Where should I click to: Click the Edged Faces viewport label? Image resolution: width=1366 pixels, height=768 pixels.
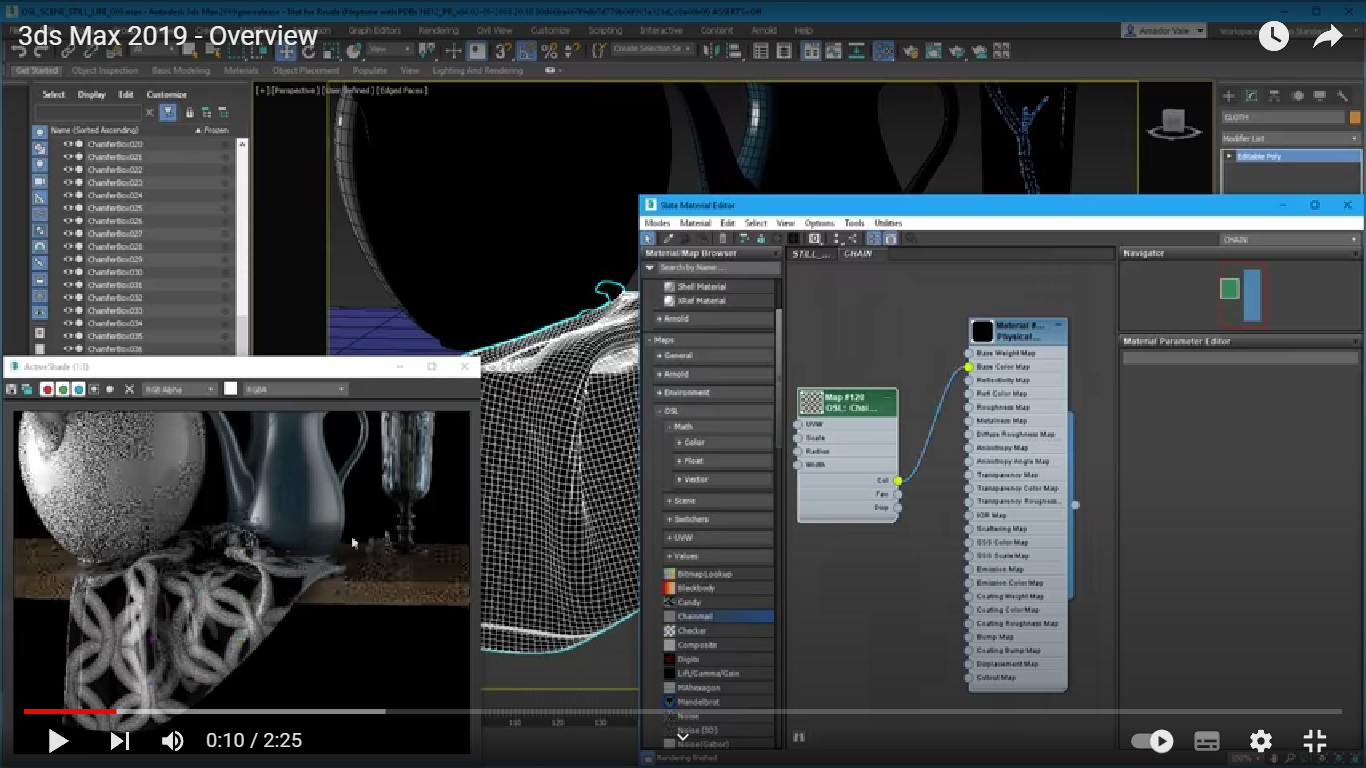click(x=402, y=91)
